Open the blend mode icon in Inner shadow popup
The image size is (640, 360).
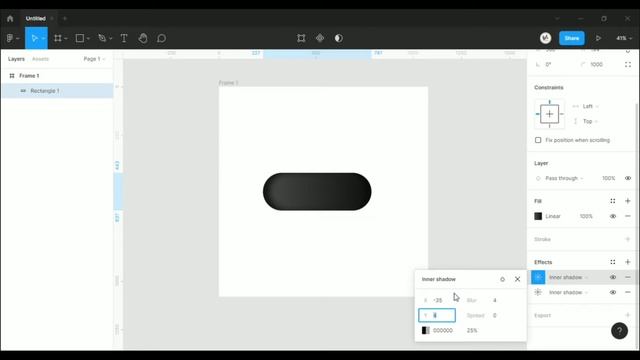click(x=502, y=279)
